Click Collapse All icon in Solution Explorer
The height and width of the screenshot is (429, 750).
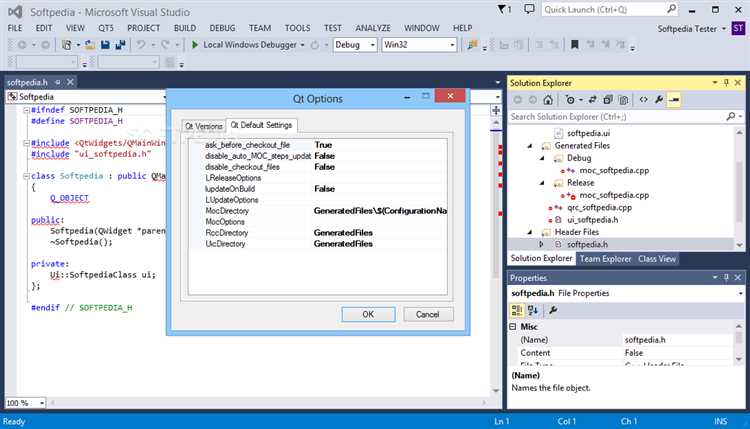[608, 99]
